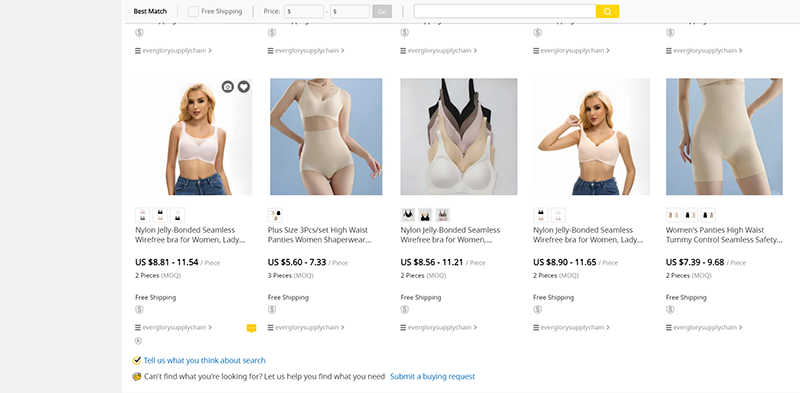Click the dollar guarantee icon under $5.60 product
This screenshot has height=393, width=800.
[272, 309]
